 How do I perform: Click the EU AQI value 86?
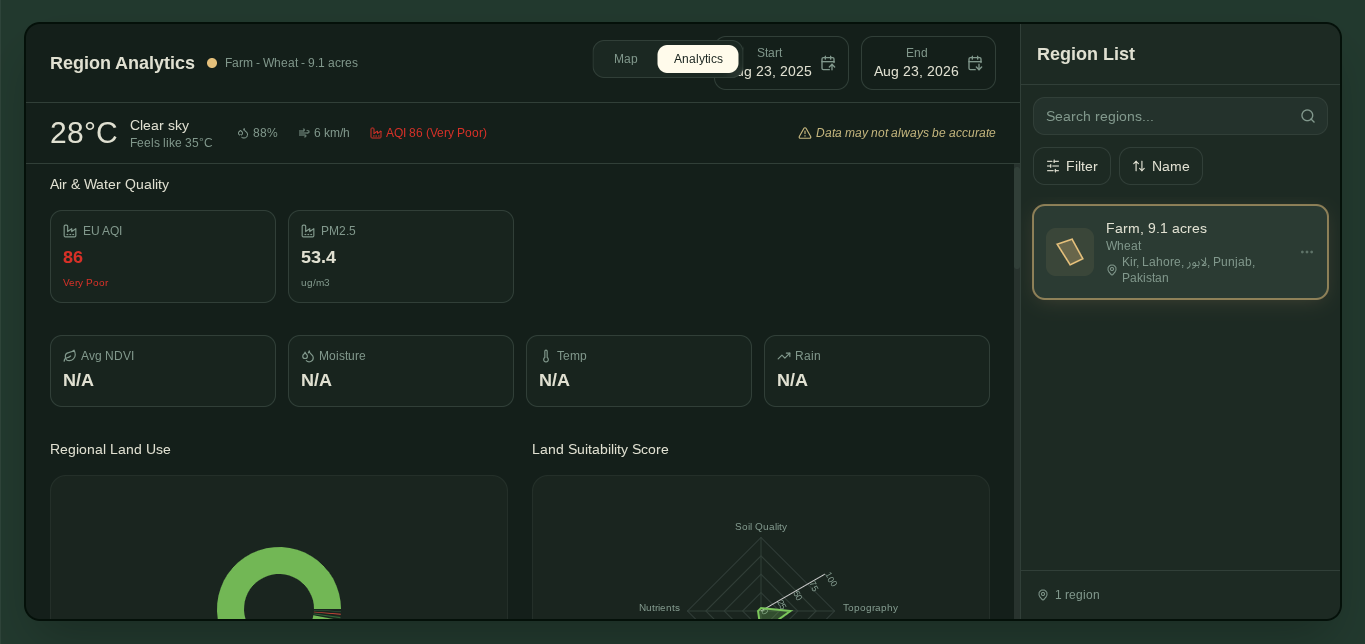click(73, 258)
